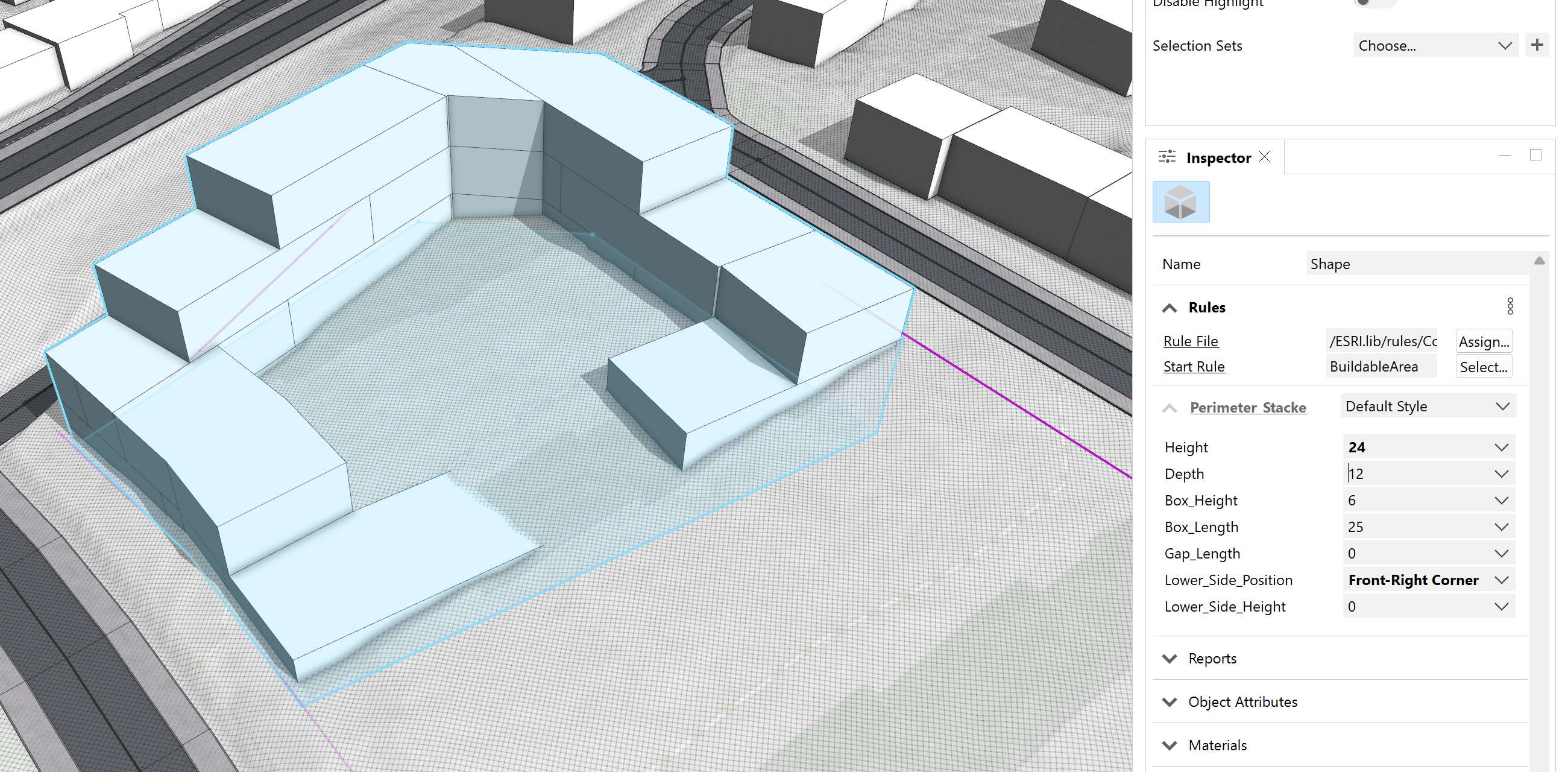Add a selection set with the plus icon
Screen dimensions: 1568x772
coord(1538,44)
